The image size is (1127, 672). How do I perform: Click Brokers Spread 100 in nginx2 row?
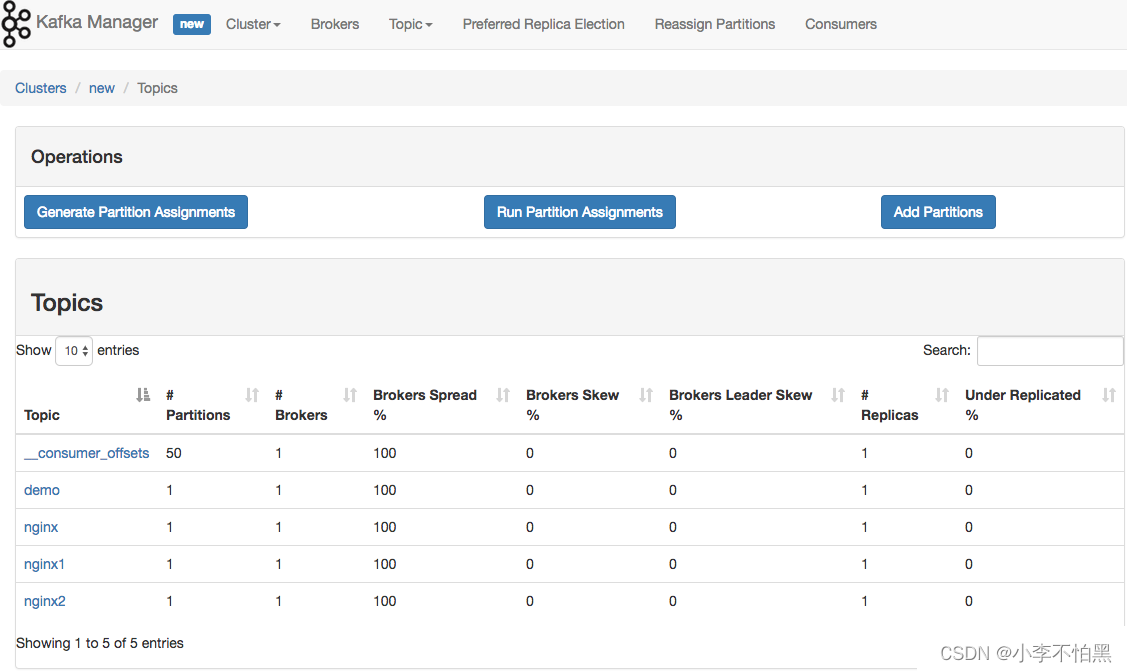pyautogui.click(x=385, y=602)
